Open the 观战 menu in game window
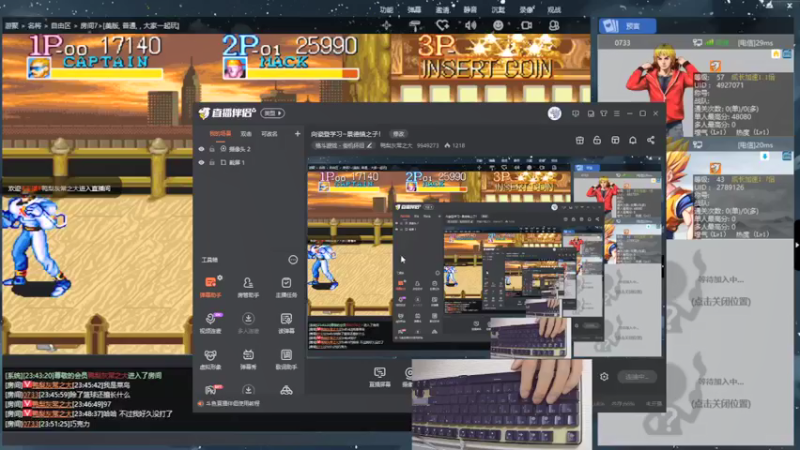This screenshot has height=450, width=800. pos(554,10)
